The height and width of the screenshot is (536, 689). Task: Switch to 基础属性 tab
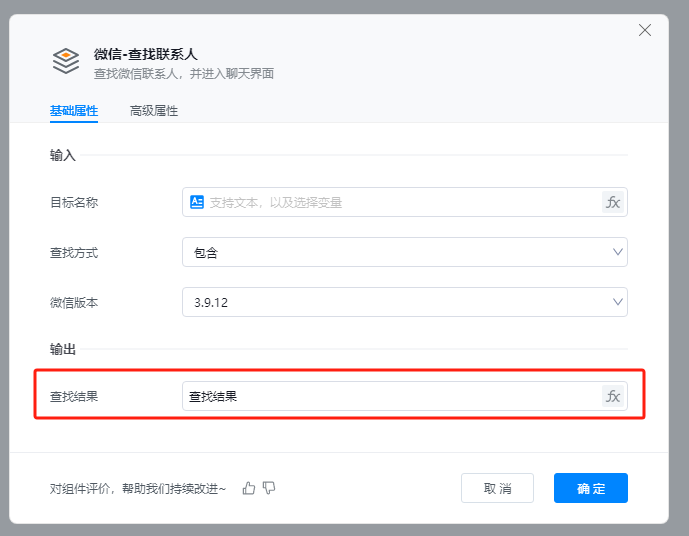pos(74,111)
